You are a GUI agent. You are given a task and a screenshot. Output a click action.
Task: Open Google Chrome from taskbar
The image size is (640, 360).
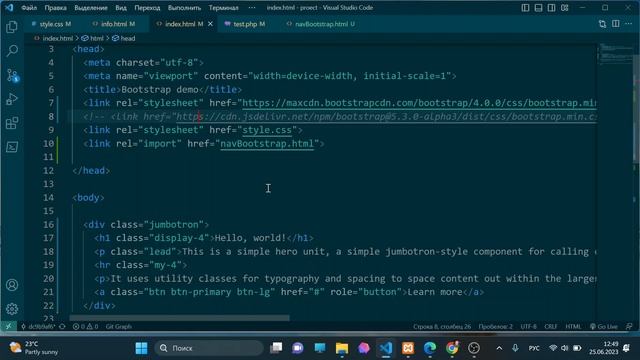pyautogui.click(x=451, y=348)
